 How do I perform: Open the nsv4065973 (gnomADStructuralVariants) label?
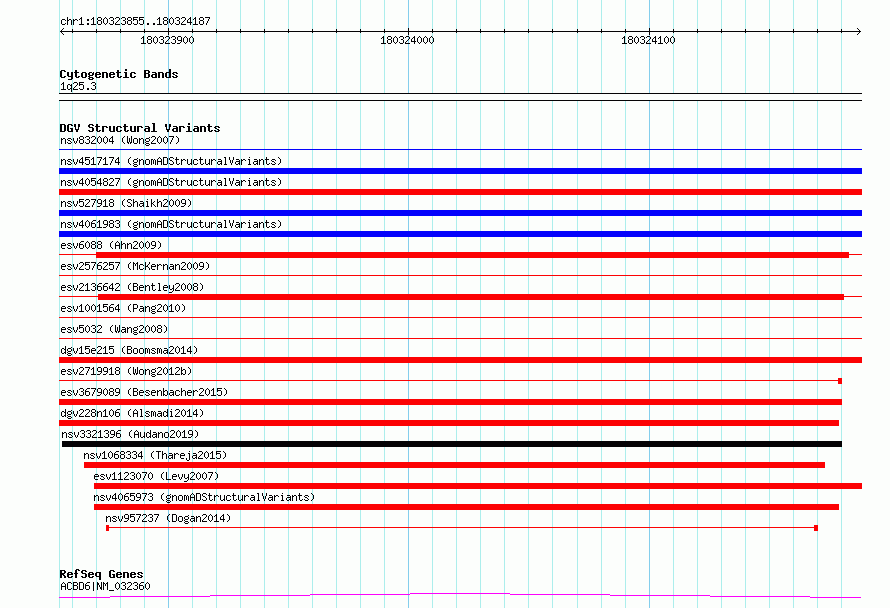204,497
